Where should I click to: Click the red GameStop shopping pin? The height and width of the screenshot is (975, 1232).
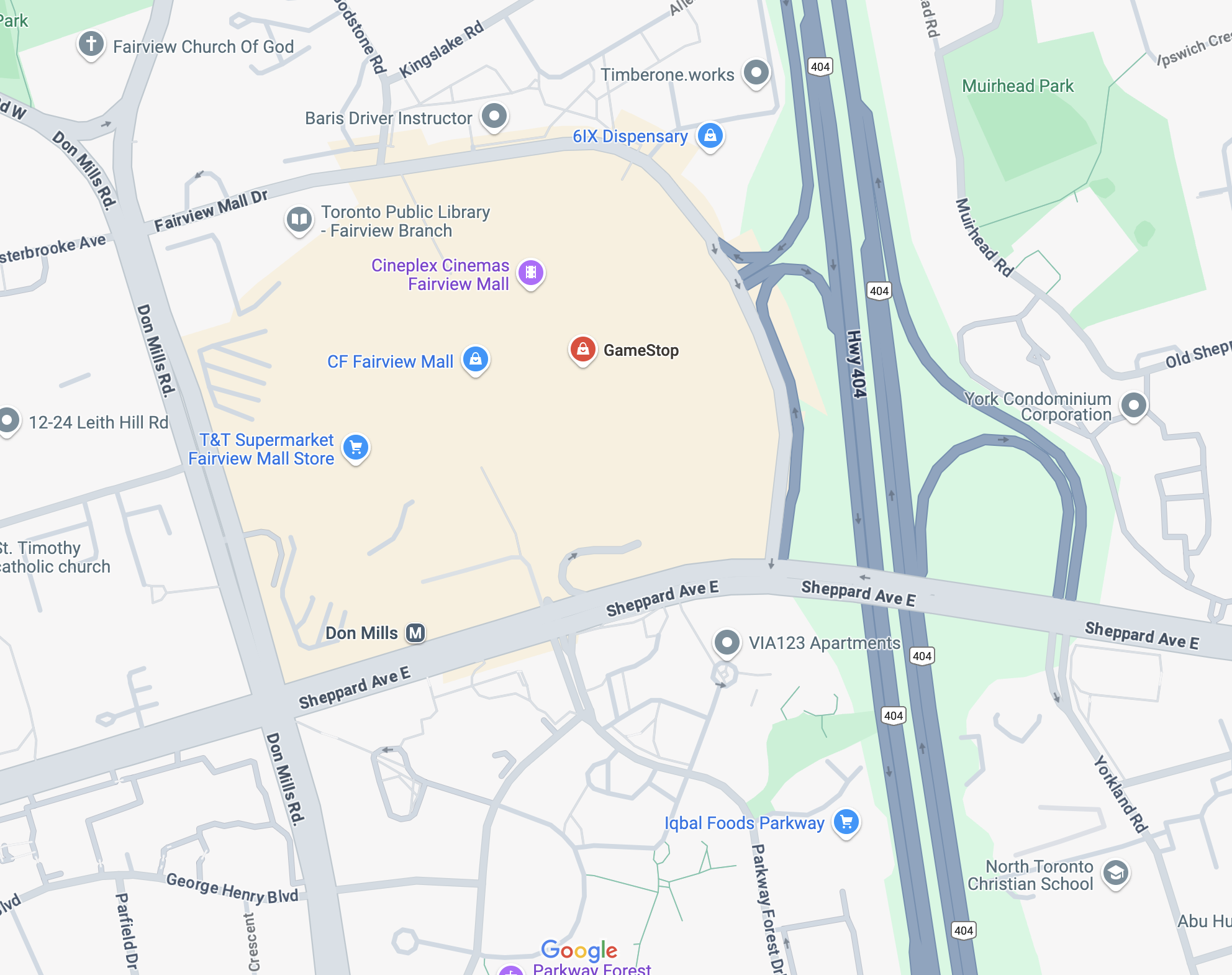click(x=583, y=350)
